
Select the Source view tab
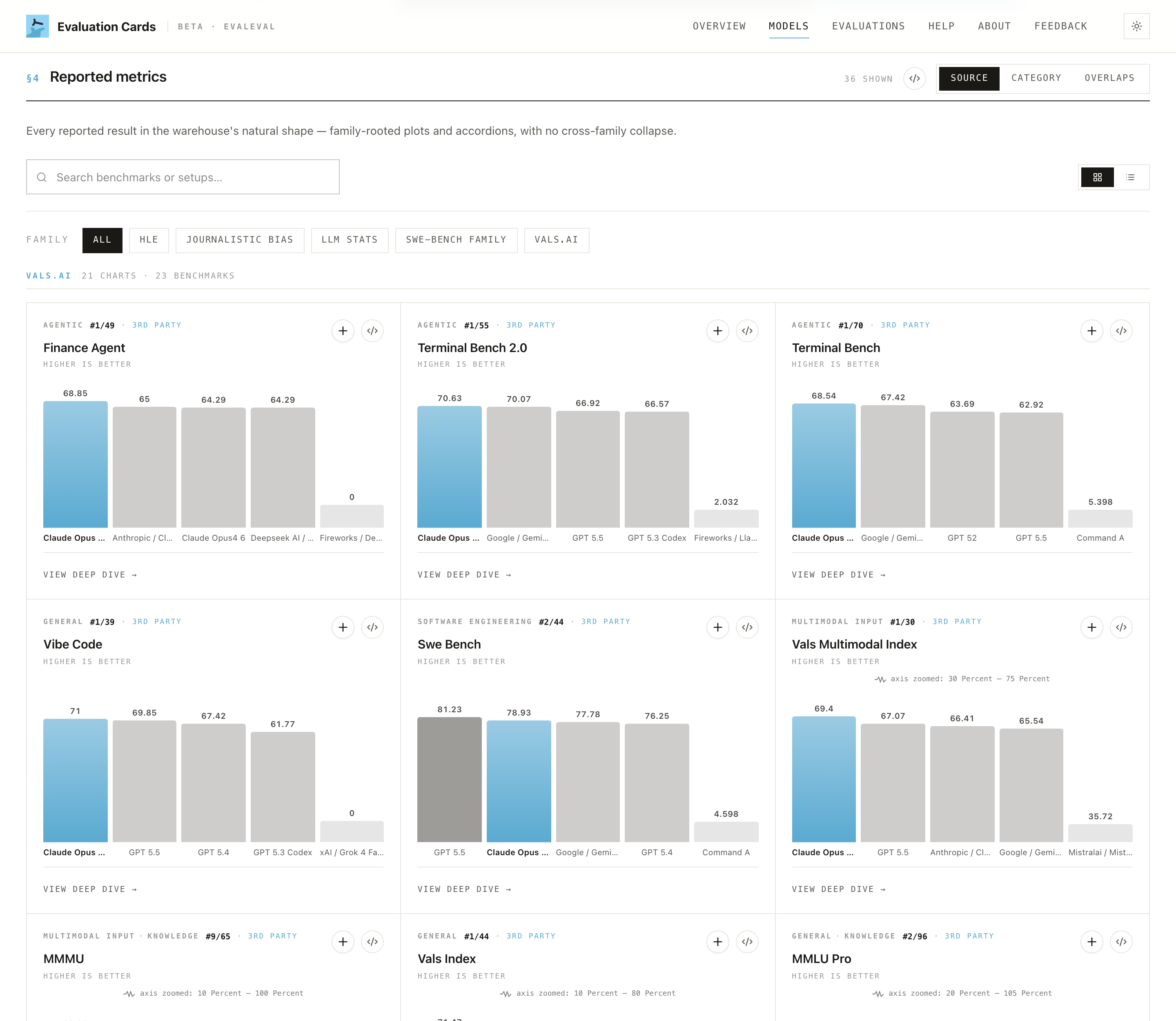[969, 78]
